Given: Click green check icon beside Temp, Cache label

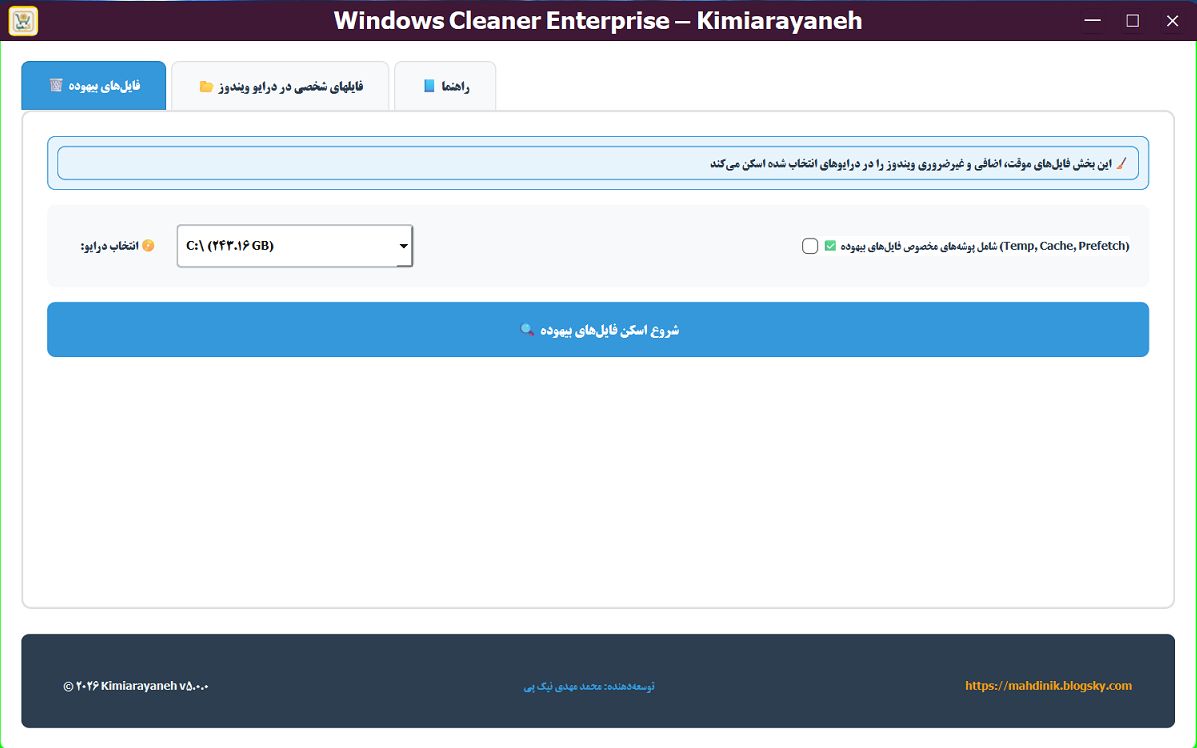Looking at the screenshot, I should (x=830, y=246).
